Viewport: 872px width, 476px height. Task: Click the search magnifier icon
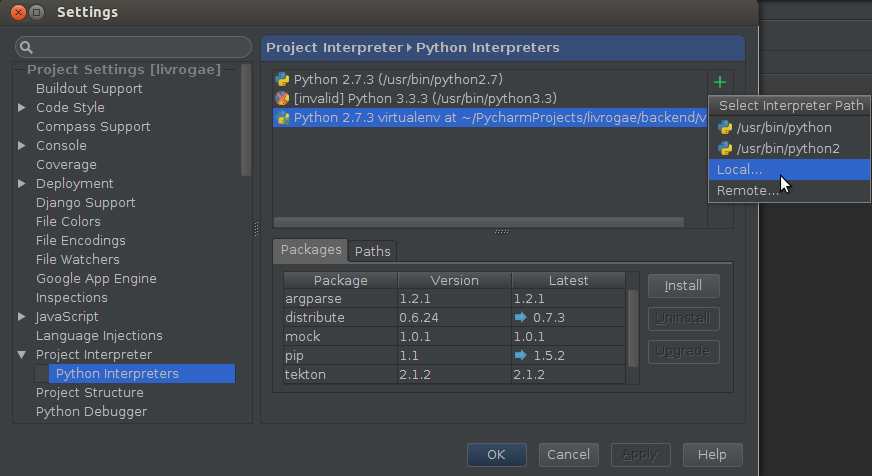click(26, 47)
